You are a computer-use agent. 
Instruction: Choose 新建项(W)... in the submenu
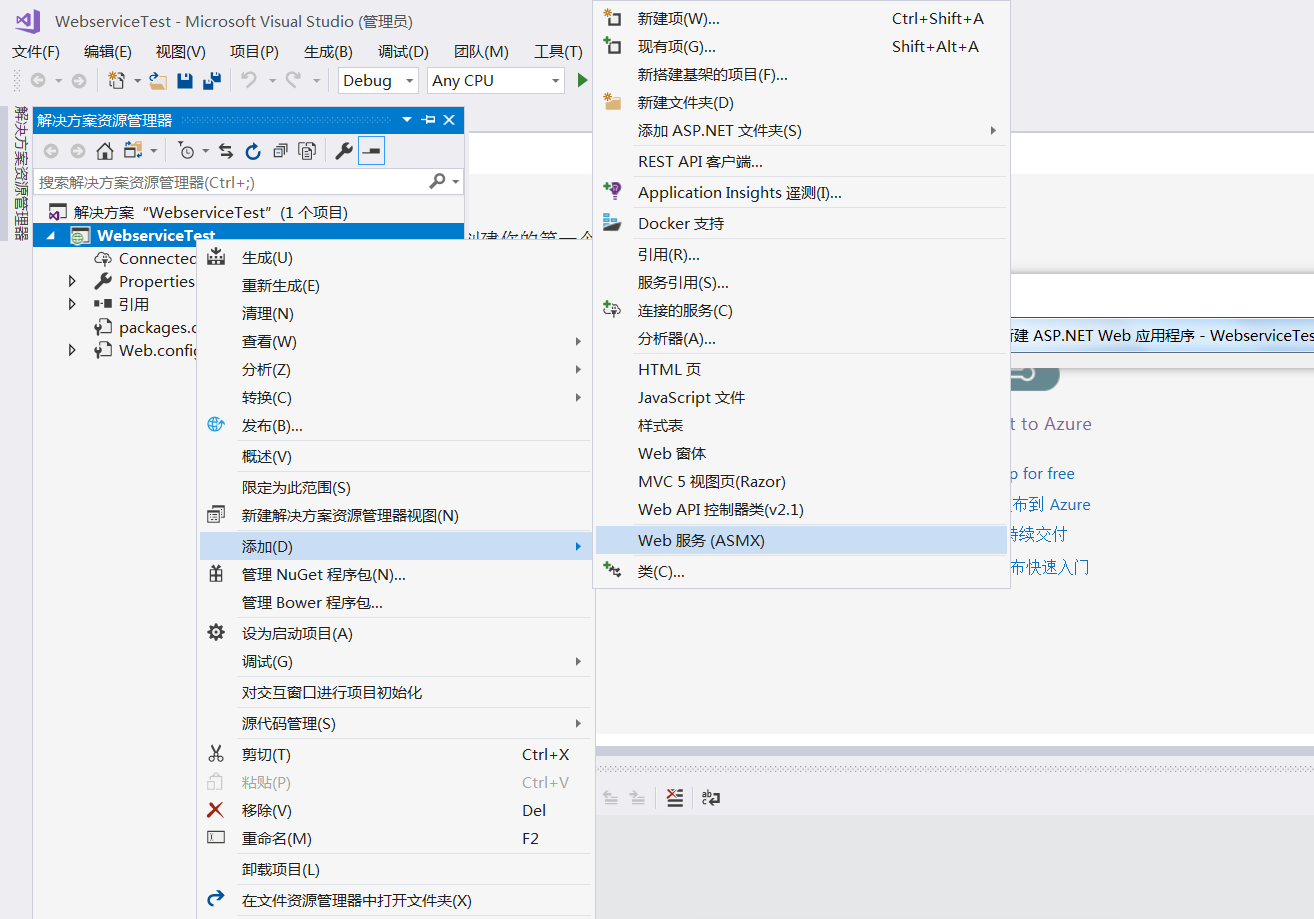(x=801, y=18)
